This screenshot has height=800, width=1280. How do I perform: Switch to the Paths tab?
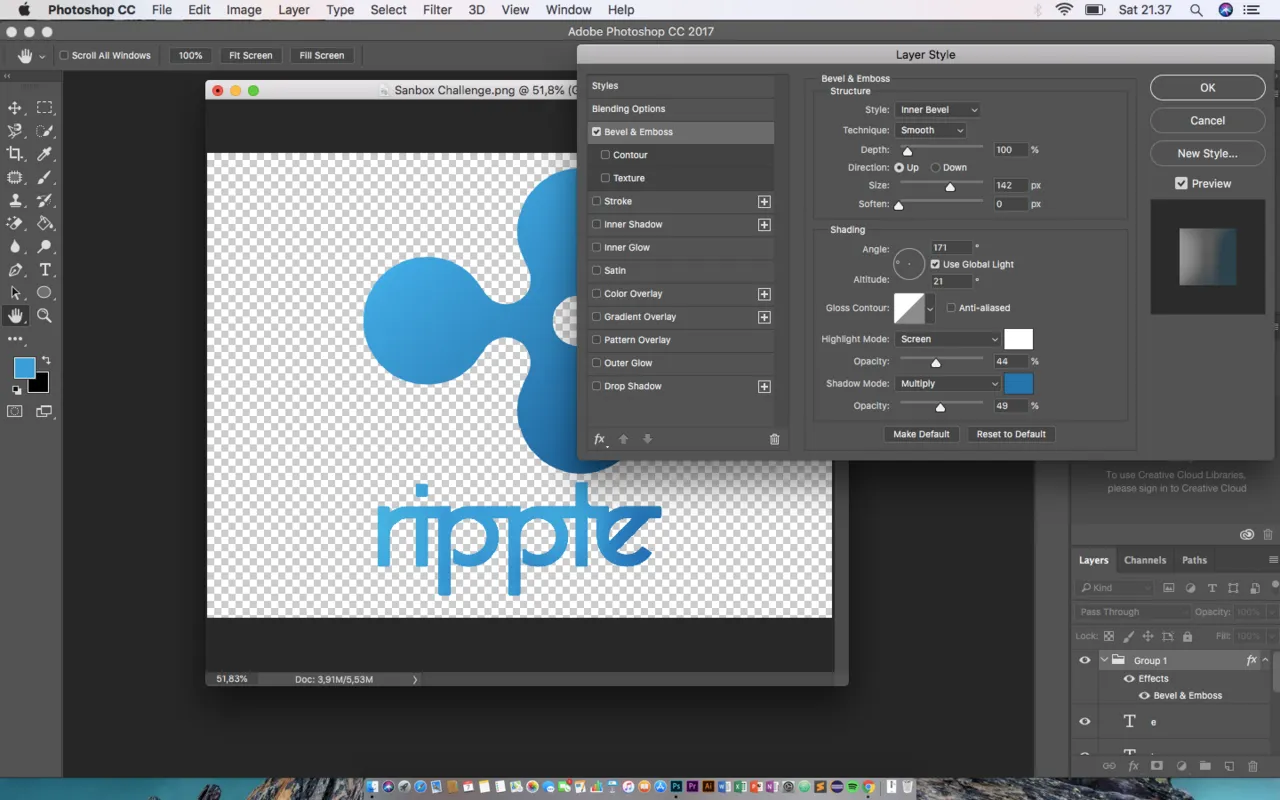point(1194,560)
